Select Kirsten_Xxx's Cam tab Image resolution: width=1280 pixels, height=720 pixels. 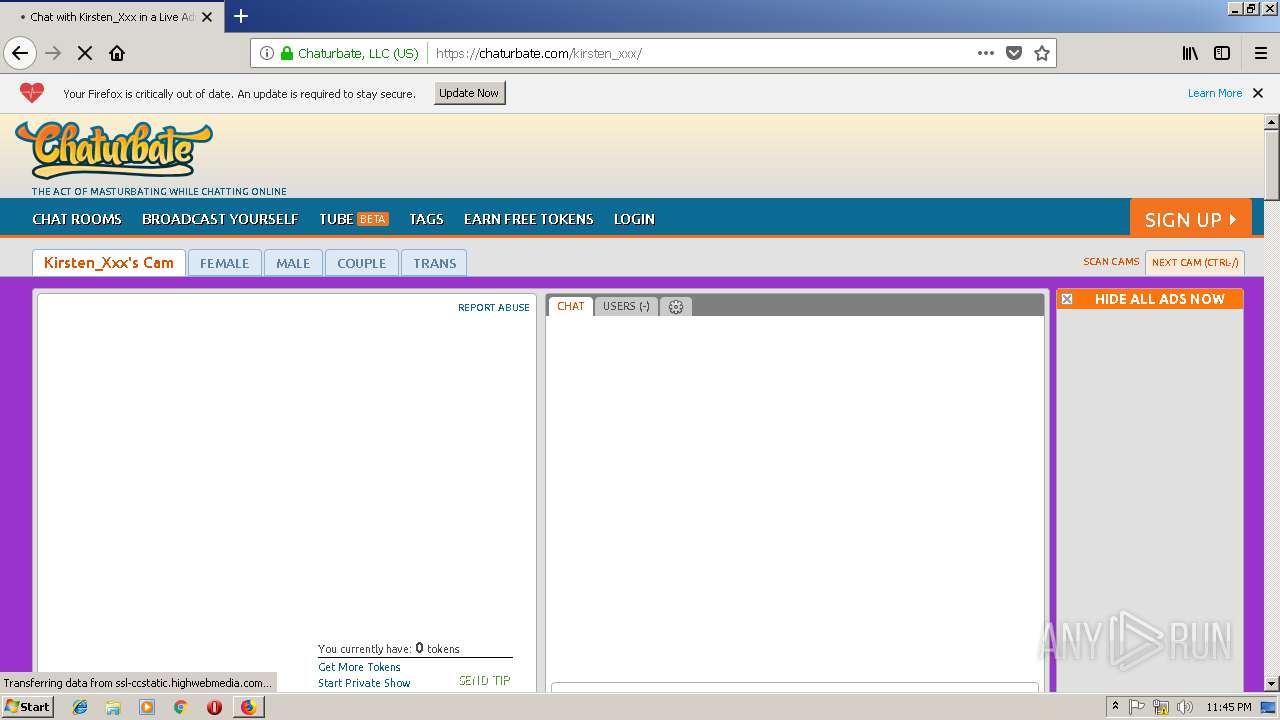click(x=109, y=263)
